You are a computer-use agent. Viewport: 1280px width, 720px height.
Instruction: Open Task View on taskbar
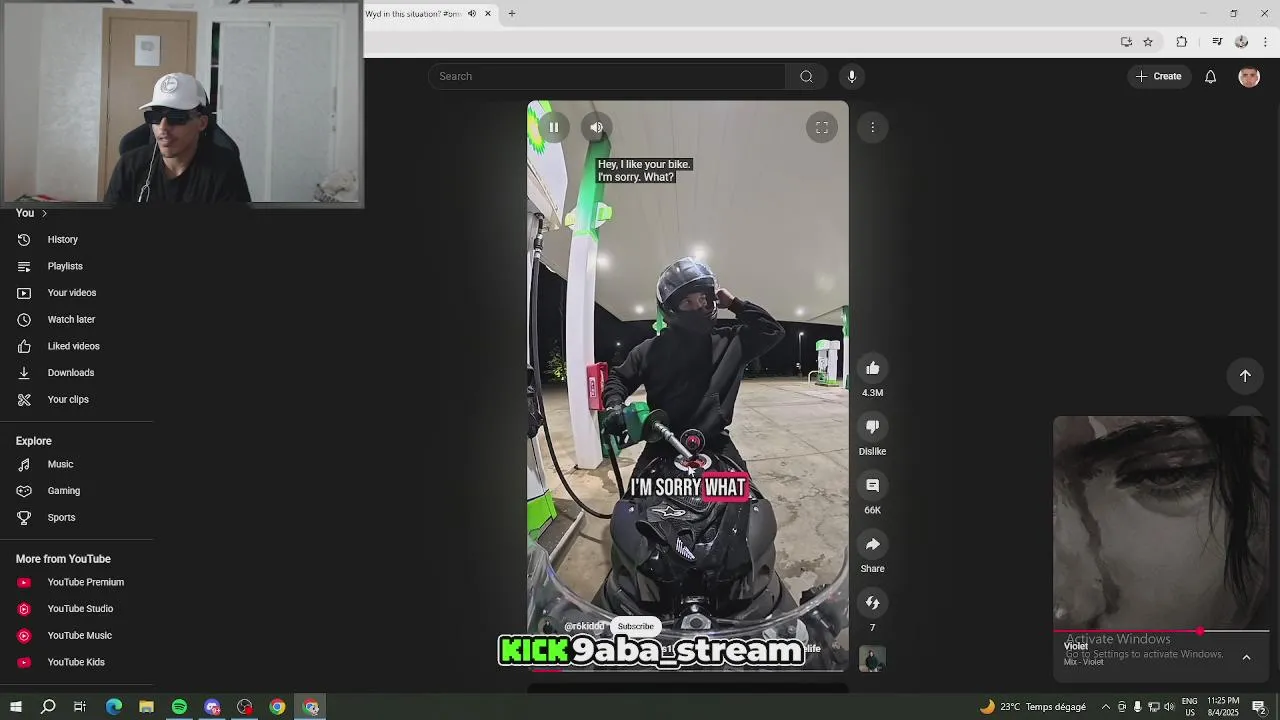pyautogui.click(x=80, y=707)
